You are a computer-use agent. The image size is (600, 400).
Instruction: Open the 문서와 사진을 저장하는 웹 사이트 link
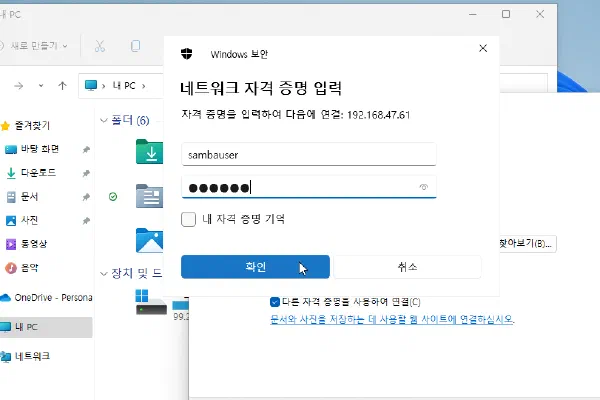pyautogui.click(x=392, y=319)
